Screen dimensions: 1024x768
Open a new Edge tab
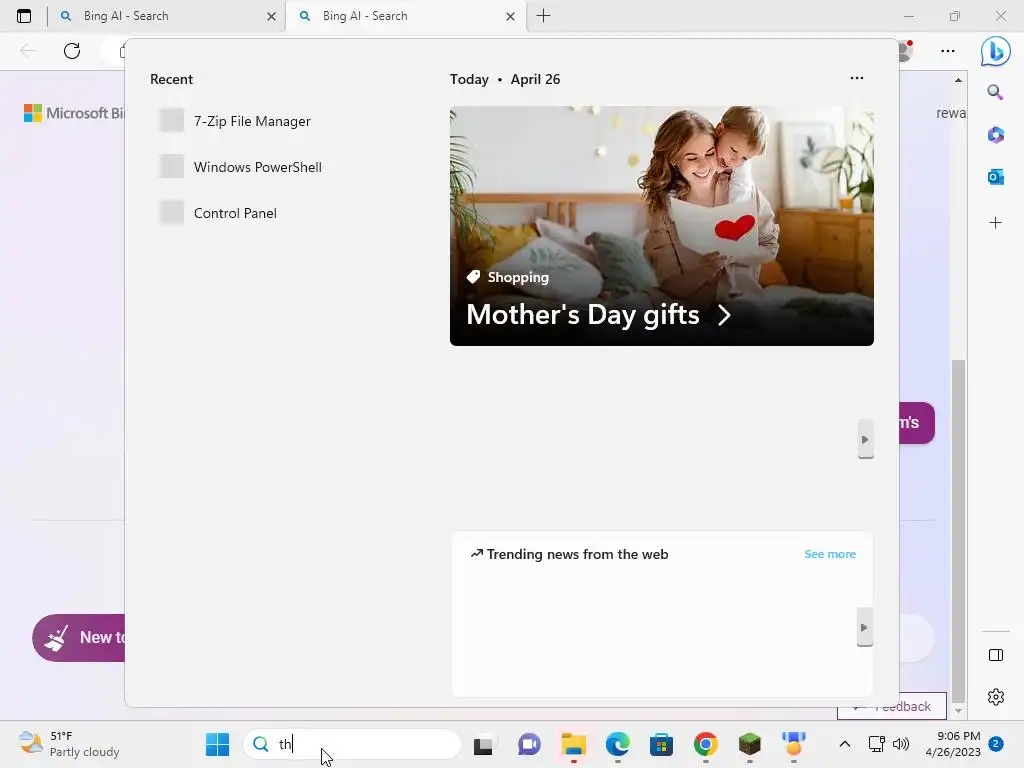(543, 16)
